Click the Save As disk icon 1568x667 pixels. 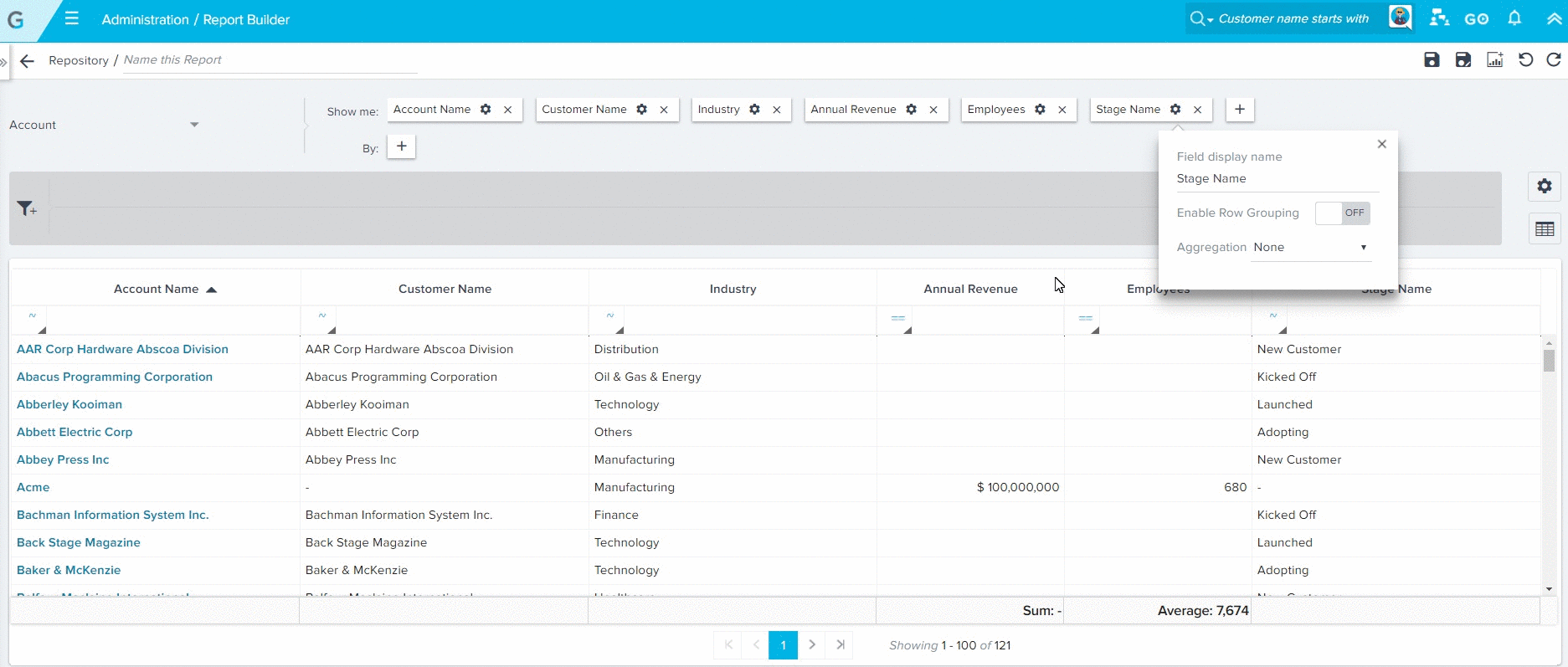pyautogui.click(x=1463, y=59)
